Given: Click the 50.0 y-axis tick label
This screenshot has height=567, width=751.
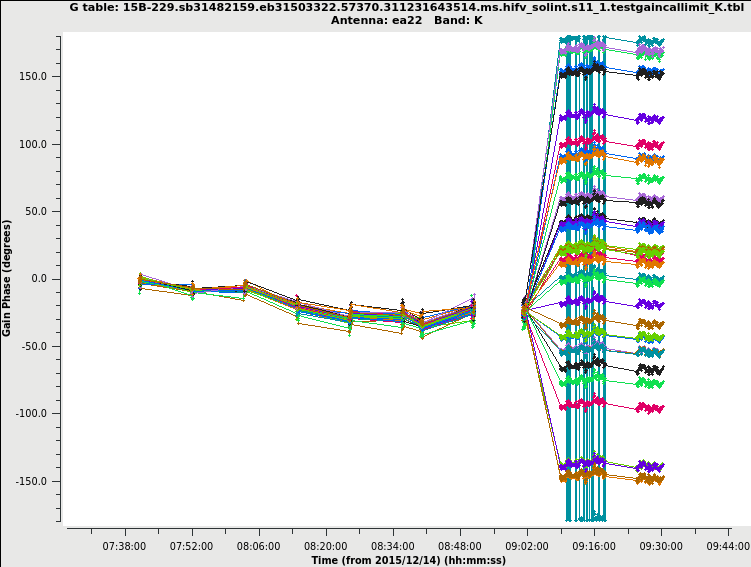Looking at the screenshot, I should (35, 212).
